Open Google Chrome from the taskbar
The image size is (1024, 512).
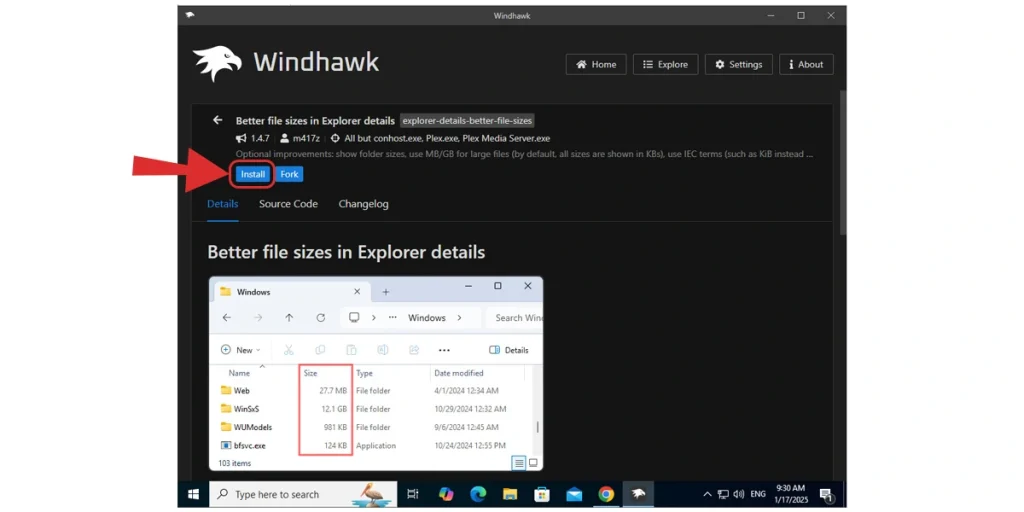click(x=606, y=494)
